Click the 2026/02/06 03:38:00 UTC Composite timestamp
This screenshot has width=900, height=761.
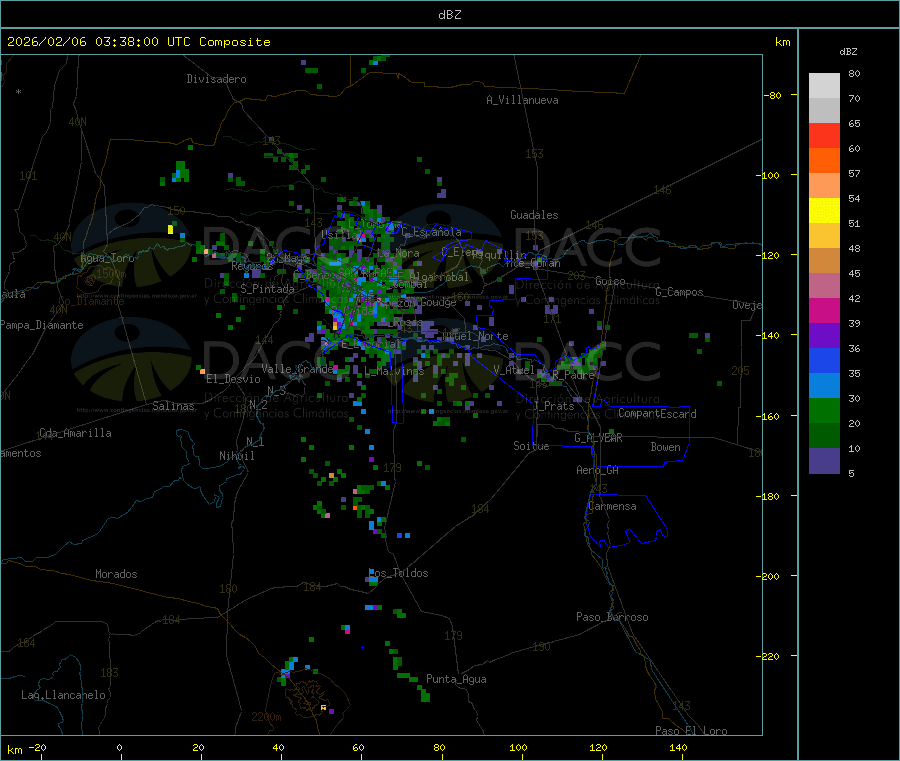point(138,42)
